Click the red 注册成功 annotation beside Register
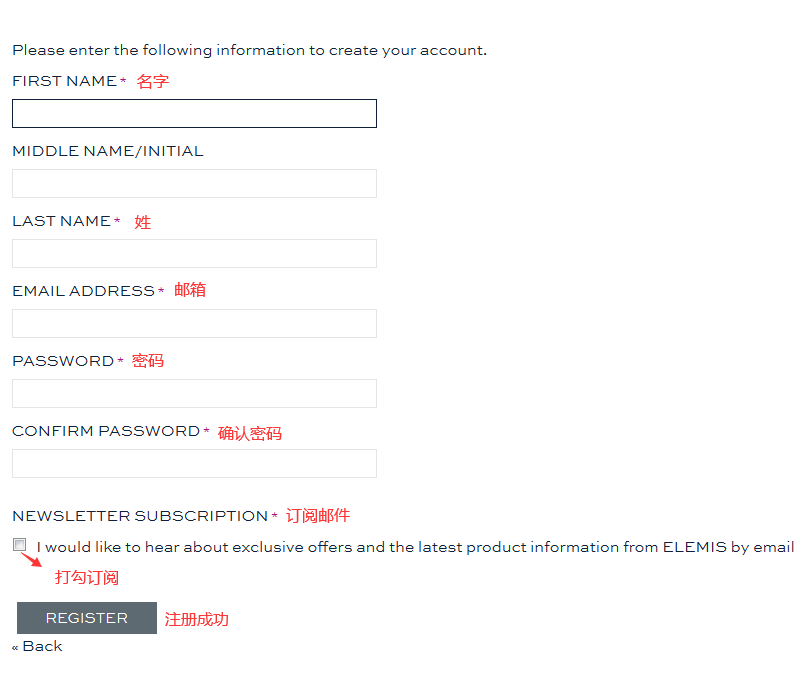This screenshot has width=796, height=688. (x=196, y=619)
